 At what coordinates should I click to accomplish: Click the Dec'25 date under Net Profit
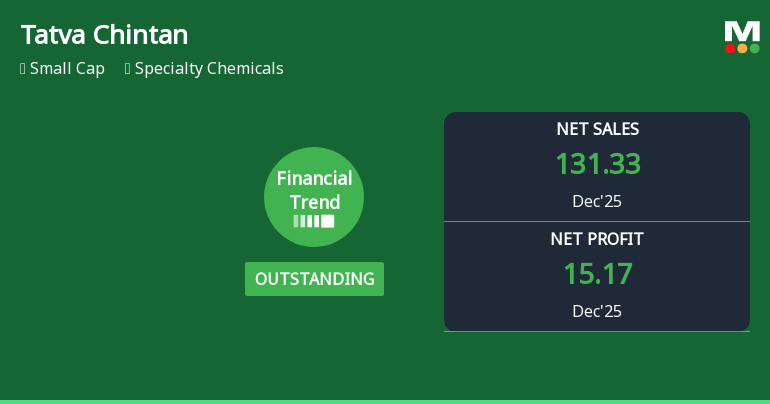[597, 311]
